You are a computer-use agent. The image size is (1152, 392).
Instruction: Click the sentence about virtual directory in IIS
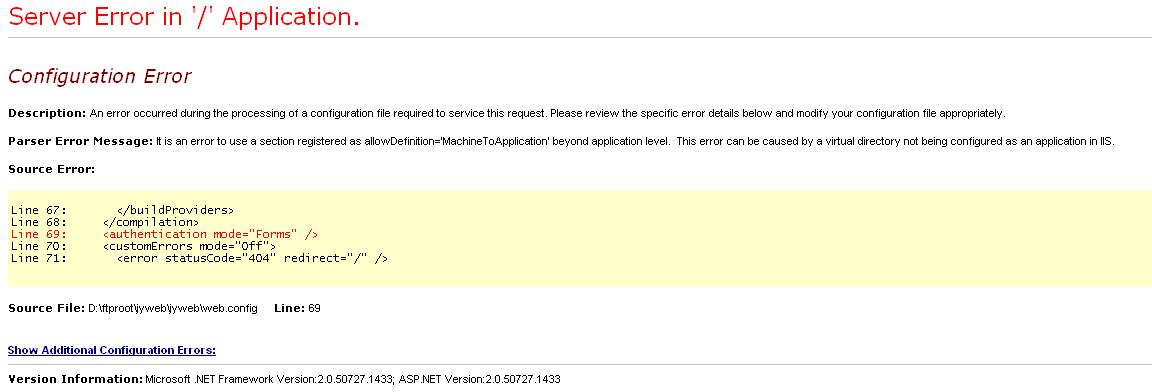(896, 141)
